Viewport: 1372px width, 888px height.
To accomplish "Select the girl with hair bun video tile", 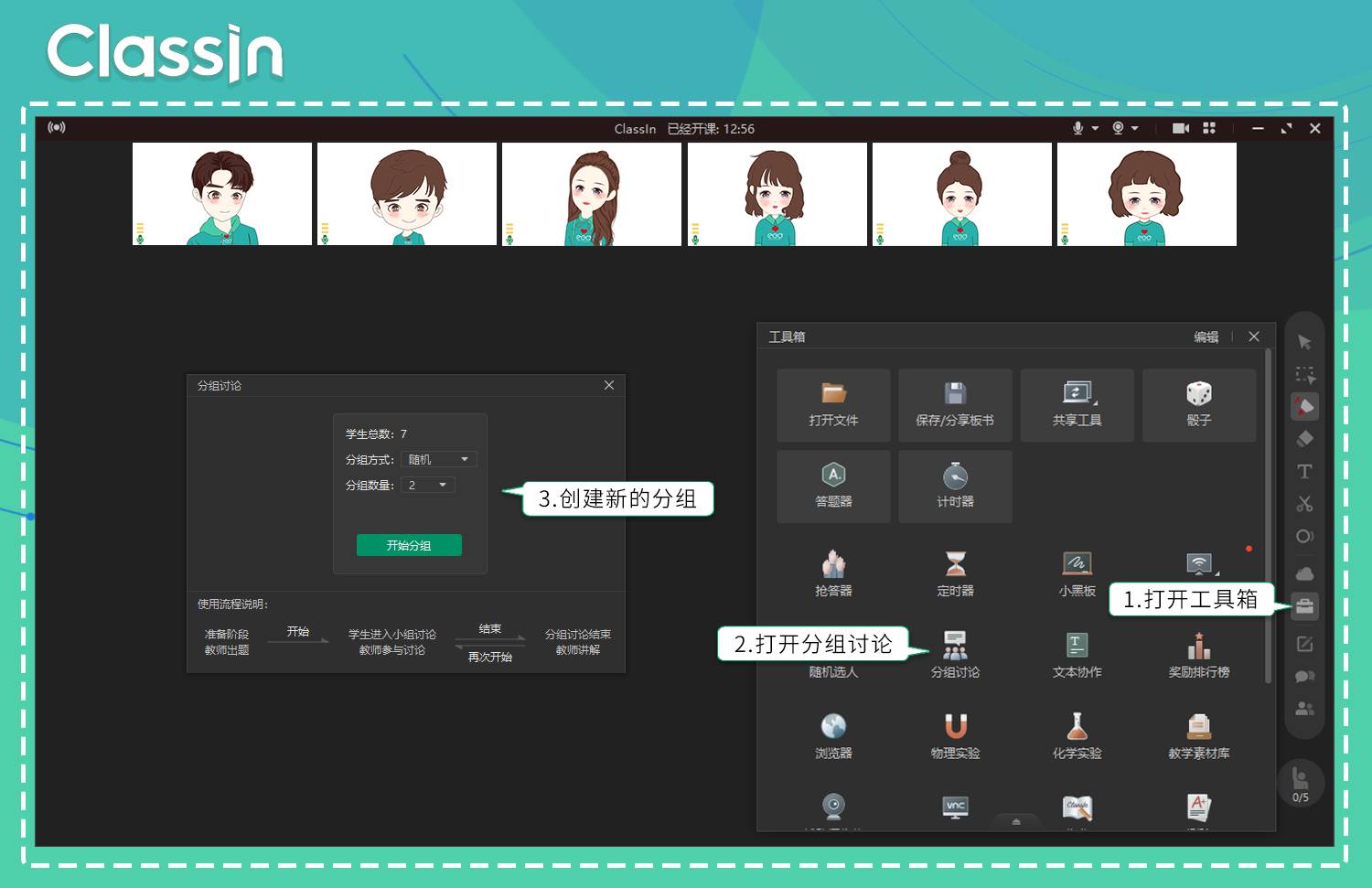I will click(x=961, y=194).
